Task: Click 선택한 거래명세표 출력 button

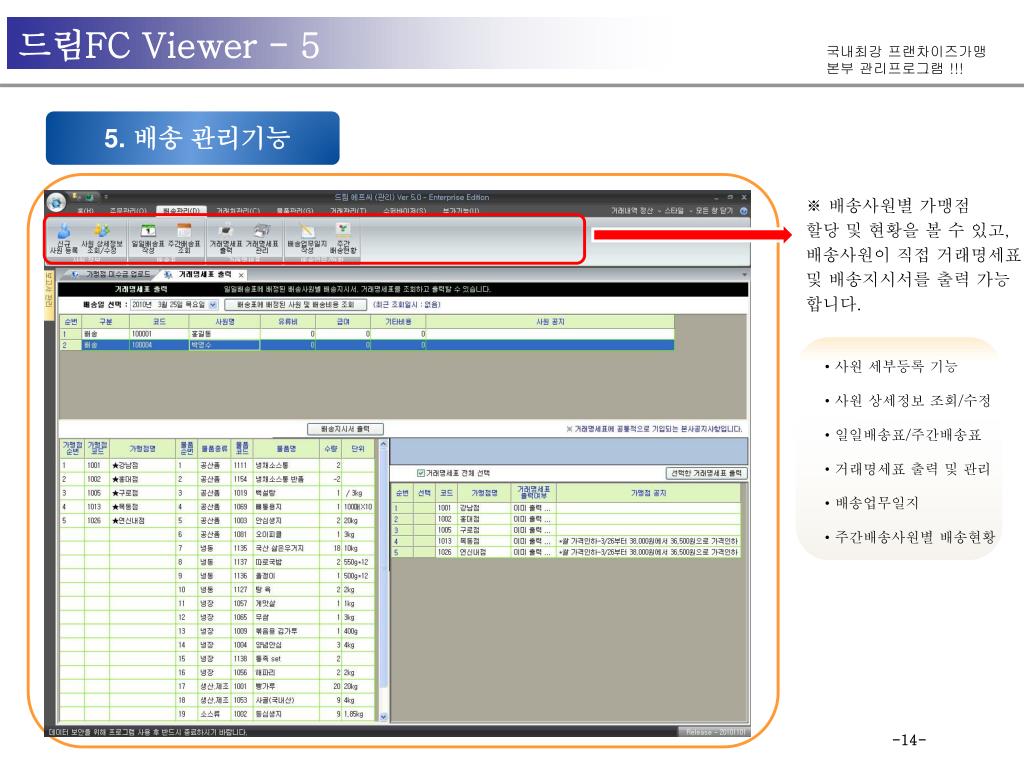Action: point(706,473)
